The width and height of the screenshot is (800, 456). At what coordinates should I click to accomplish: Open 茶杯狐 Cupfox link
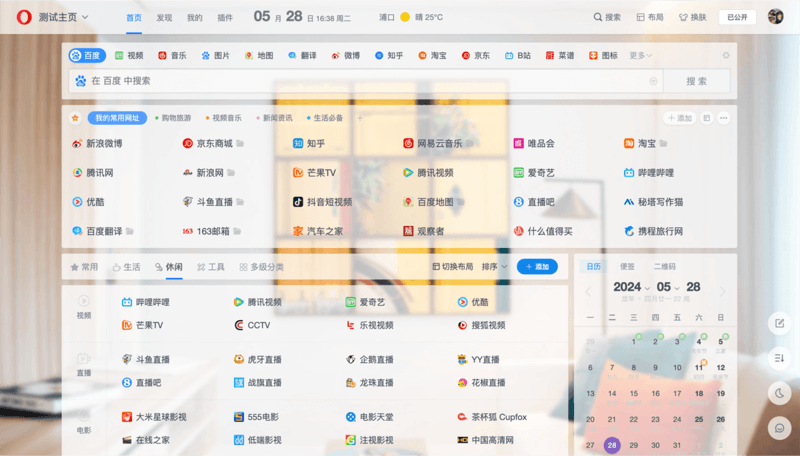click(x=492, y=417)
